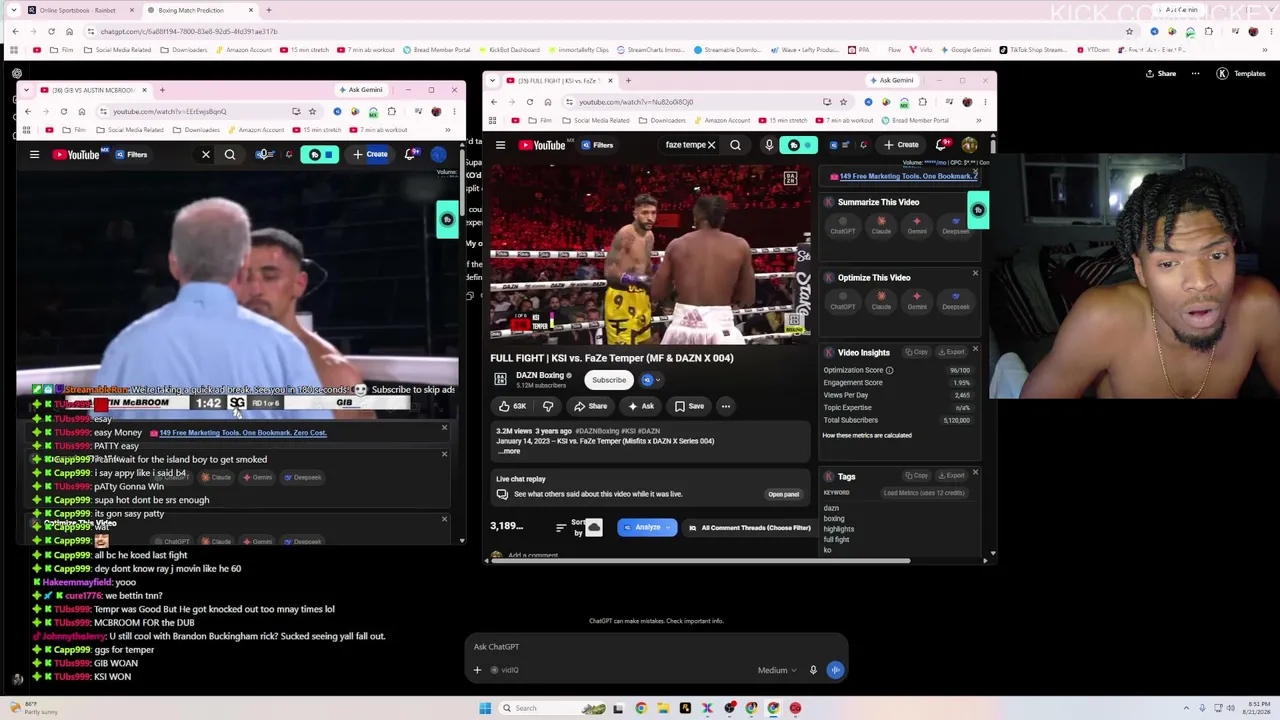Open ChatGPT Medium model selector

(x=776, y=670)
